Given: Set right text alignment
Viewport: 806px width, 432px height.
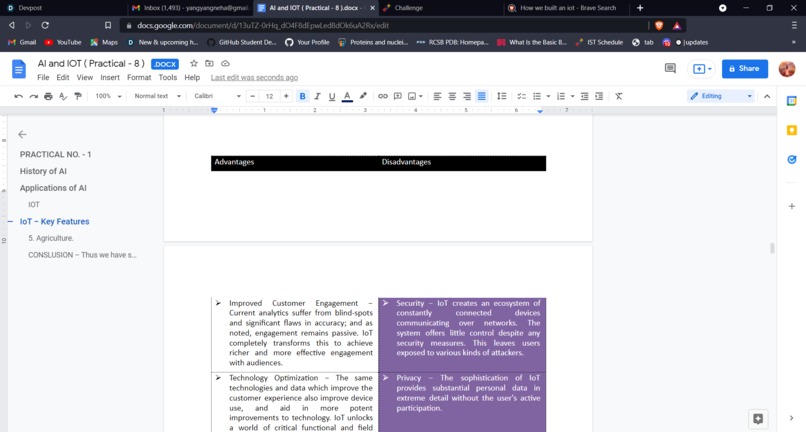Looking at the screenshot, I should coord(467,96).
